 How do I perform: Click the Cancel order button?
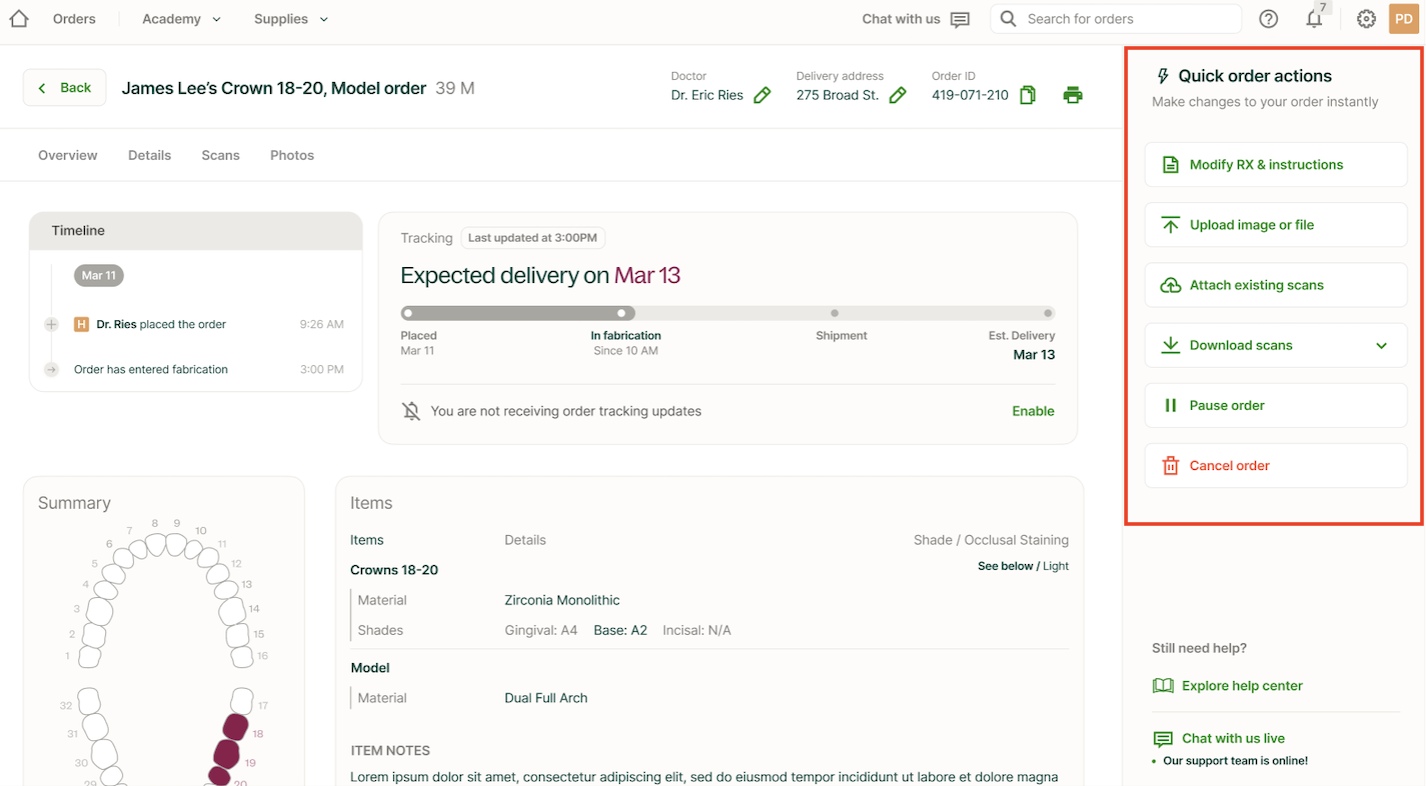tap(1275, 465)
